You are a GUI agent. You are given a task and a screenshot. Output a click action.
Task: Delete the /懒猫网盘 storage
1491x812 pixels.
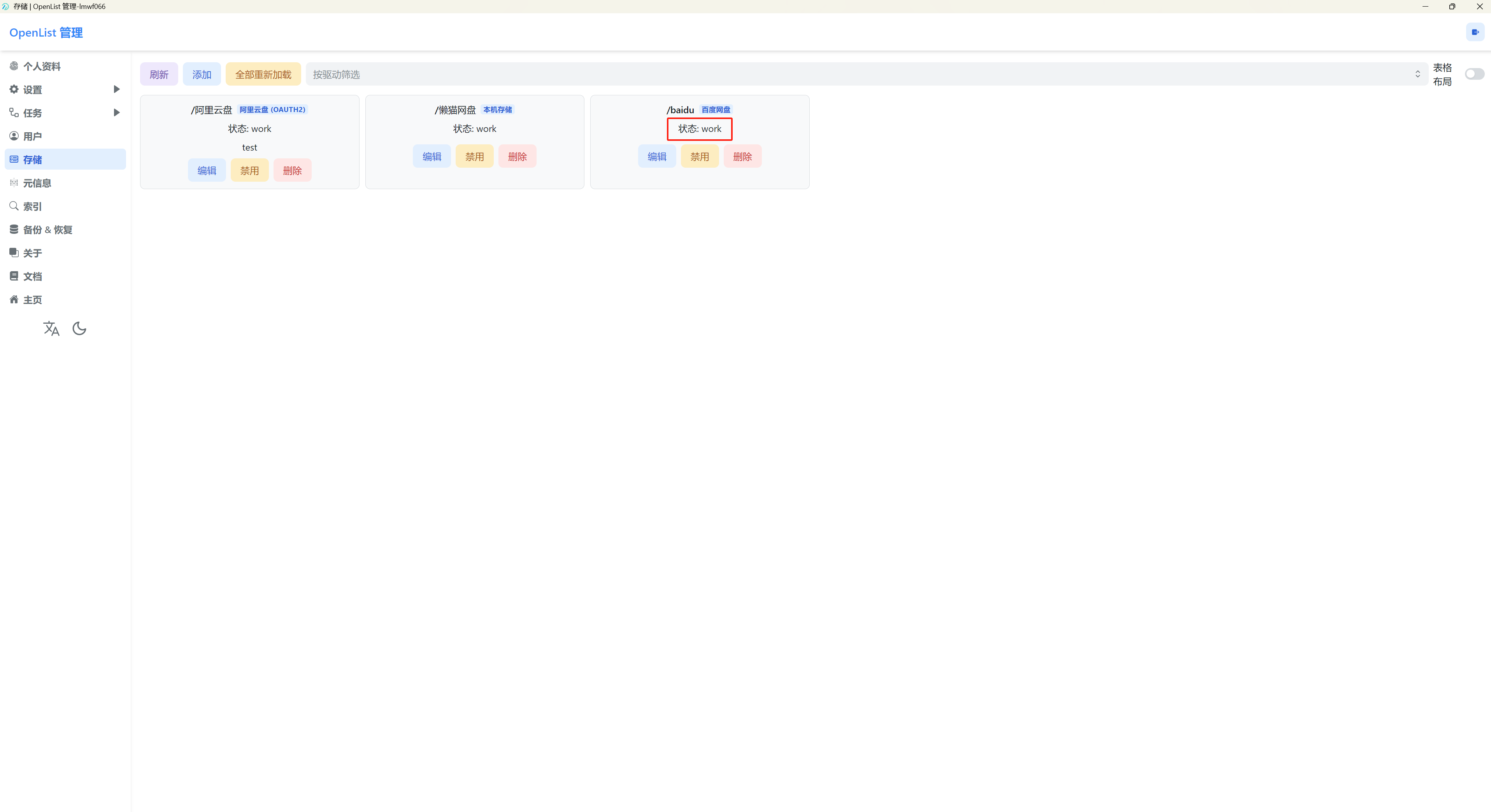coord(517,156)
